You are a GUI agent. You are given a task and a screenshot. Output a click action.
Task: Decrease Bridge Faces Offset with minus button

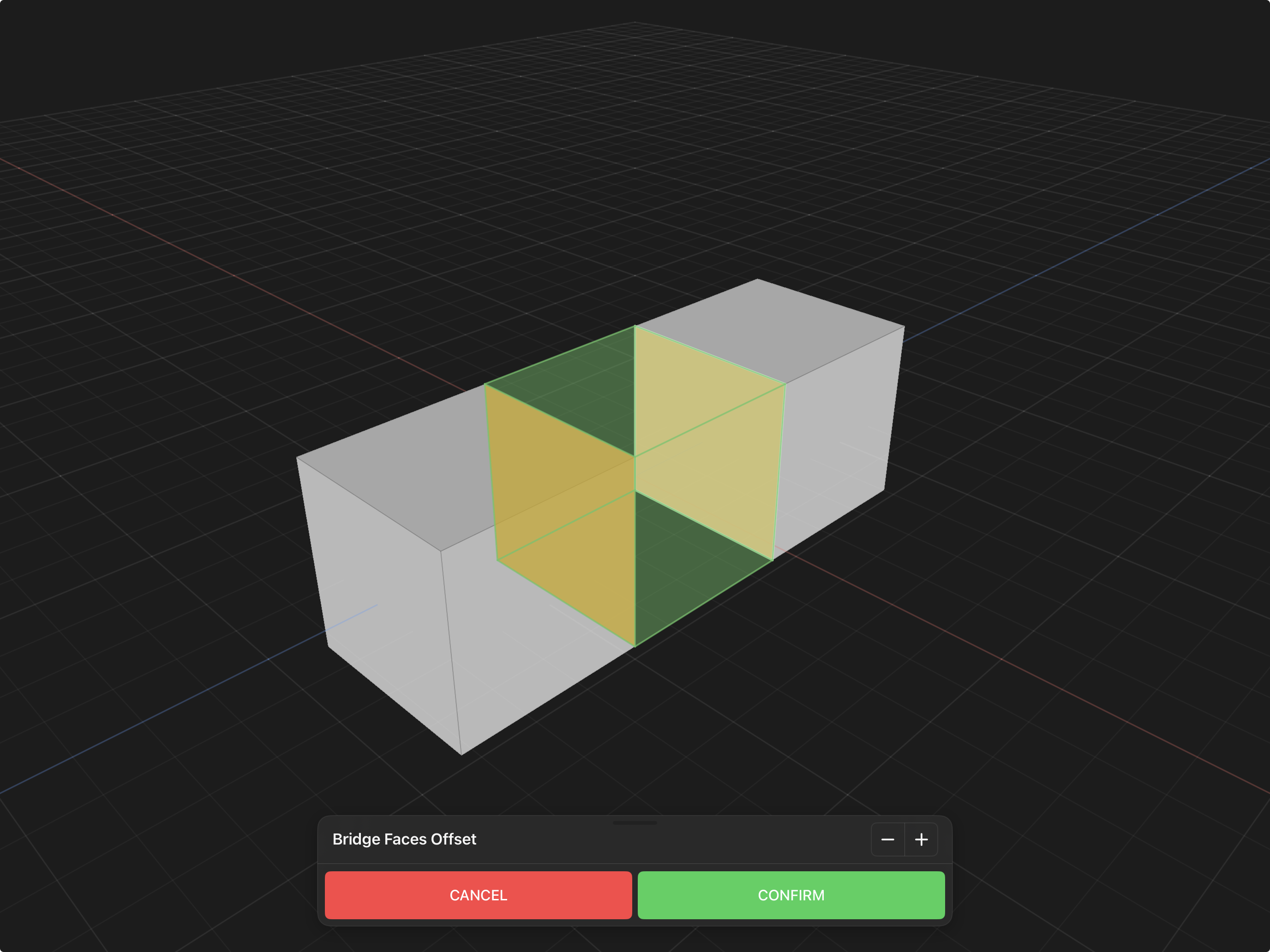point(887,839)
